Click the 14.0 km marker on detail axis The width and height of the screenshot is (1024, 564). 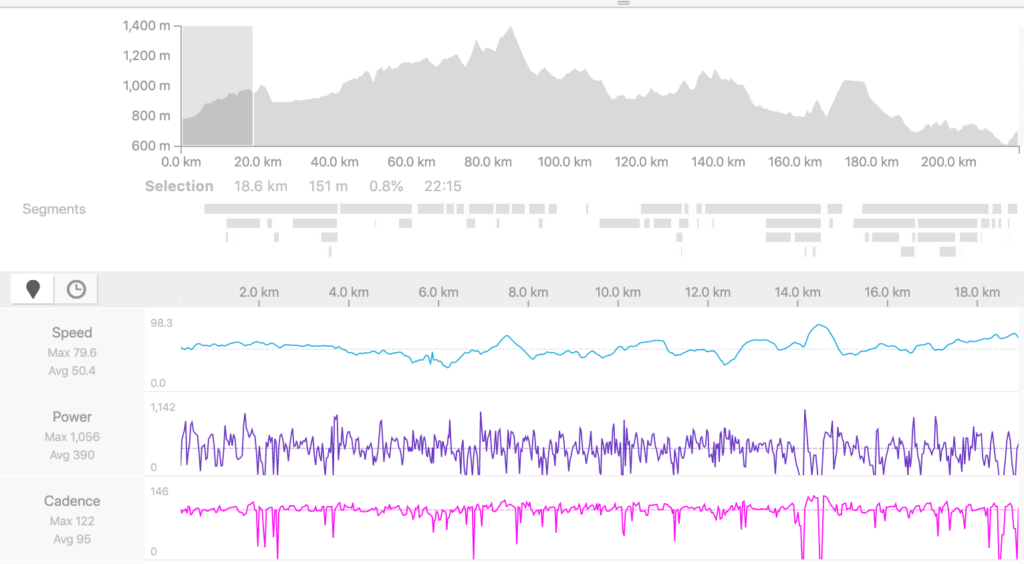[x=797, y=292]
